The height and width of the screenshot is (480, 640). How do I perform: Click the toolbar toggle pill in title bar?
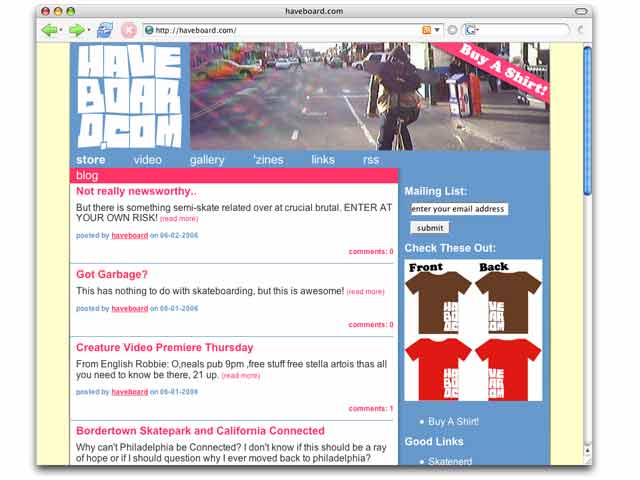(x=580, y=11)
